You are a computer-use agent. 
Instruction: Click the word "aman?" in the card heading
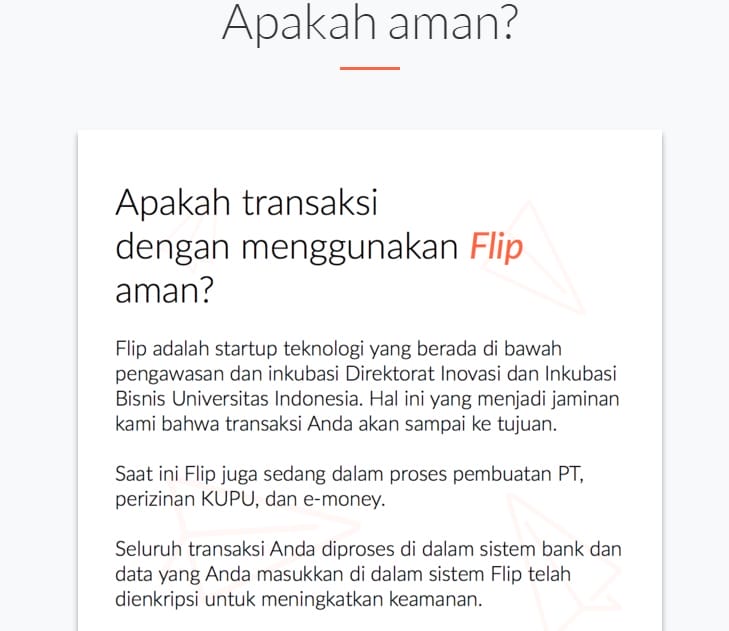coord(164,291)
